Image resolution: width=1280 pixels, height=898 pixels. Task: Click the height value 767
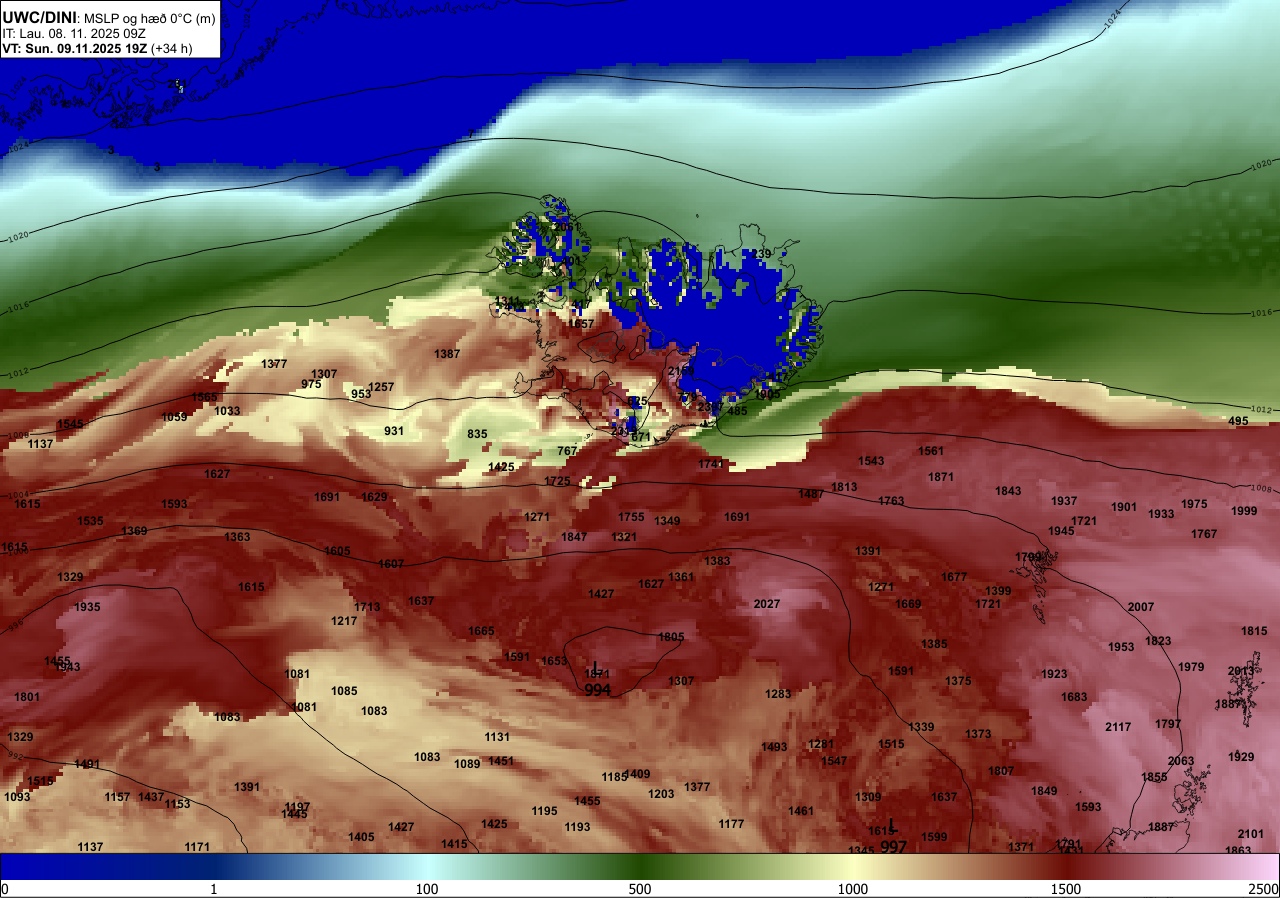(x=567, y=451)
